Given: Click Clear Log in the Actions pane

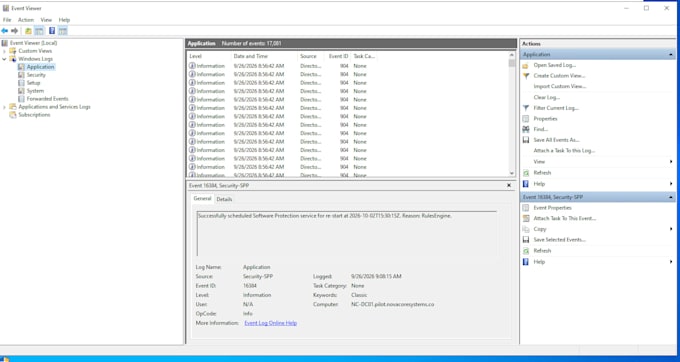Looking at the screenshot, I should (546, 97).
